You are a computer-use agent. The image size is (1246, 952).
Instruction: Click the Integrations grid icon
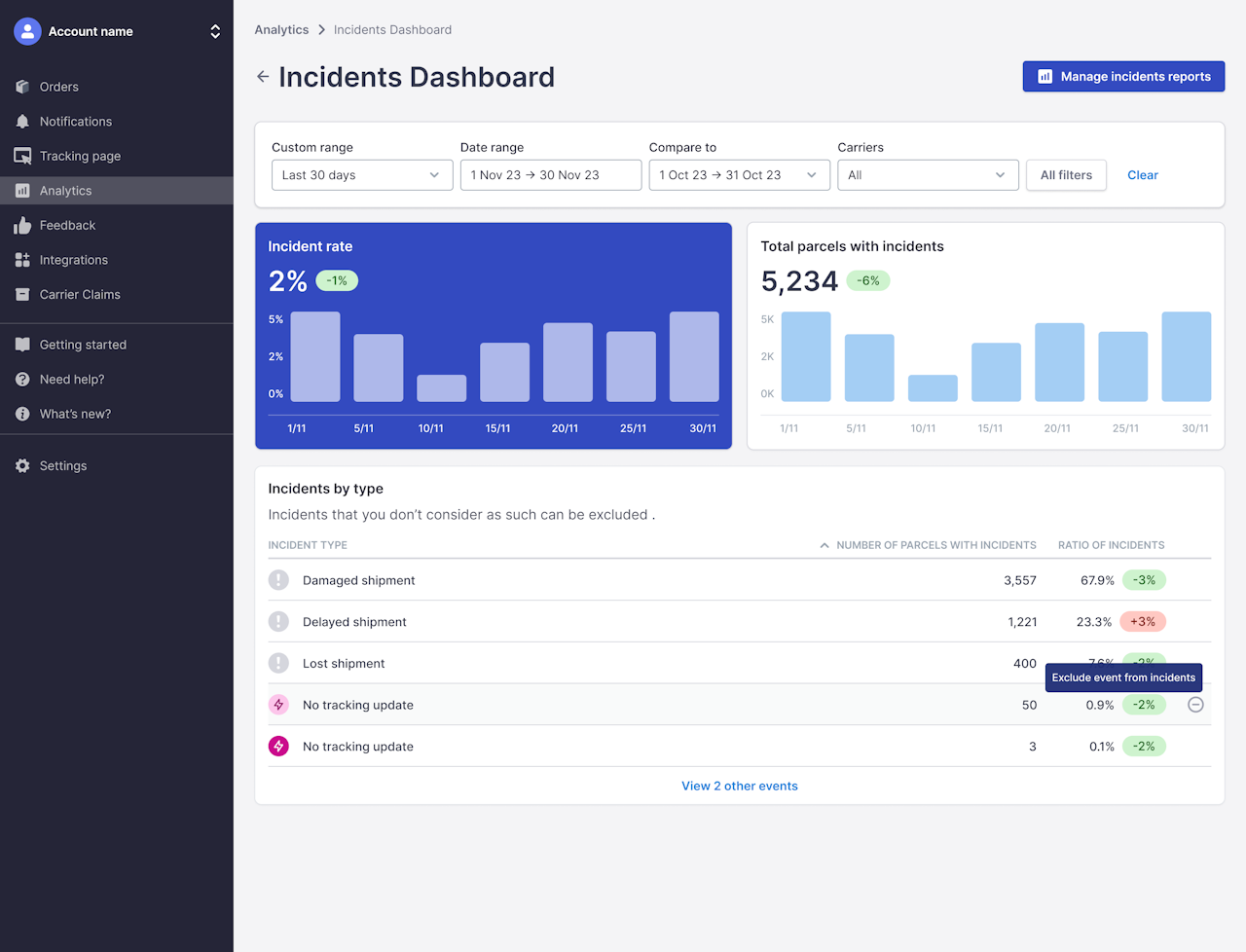tap(22, 260)
